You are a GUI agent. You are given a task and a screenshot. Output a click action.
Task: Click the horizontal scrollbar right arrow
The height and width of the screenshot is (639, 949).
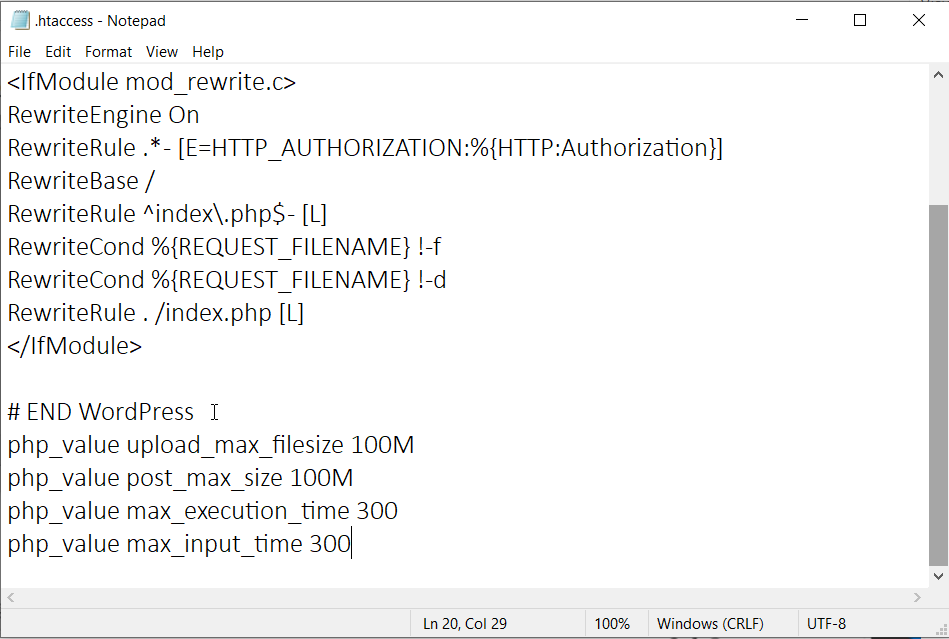tap(918, 597)
